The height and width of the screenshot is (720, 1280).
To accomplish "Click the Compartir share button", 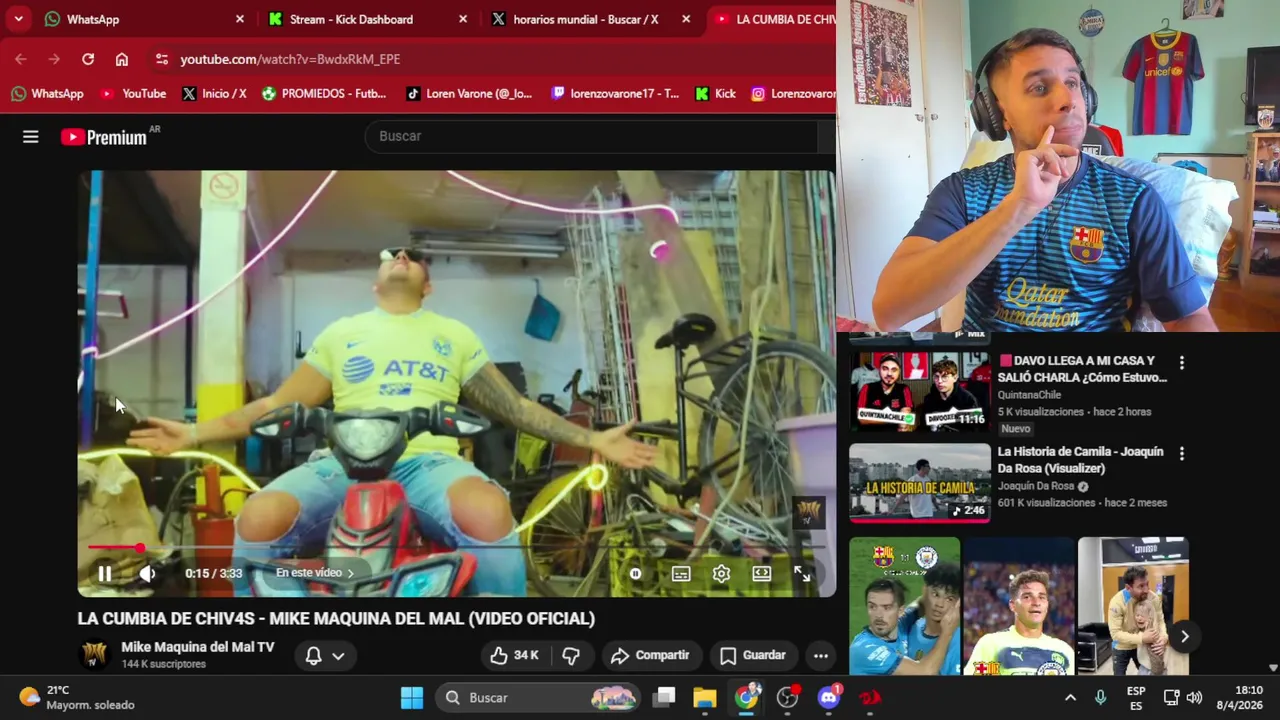I will [x=650, y=655].
